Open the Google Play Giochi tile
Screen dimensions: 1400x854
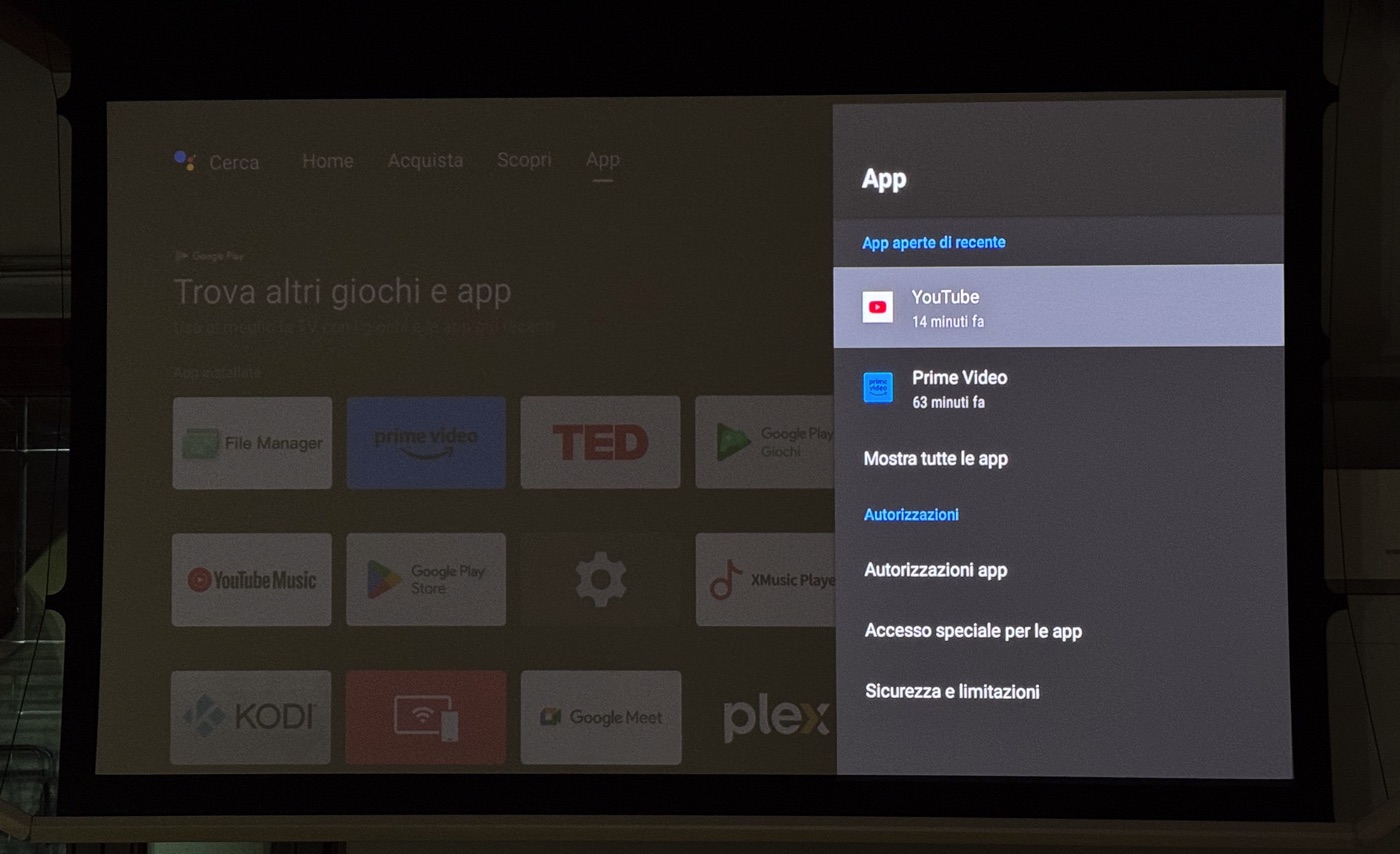point(765,442)
